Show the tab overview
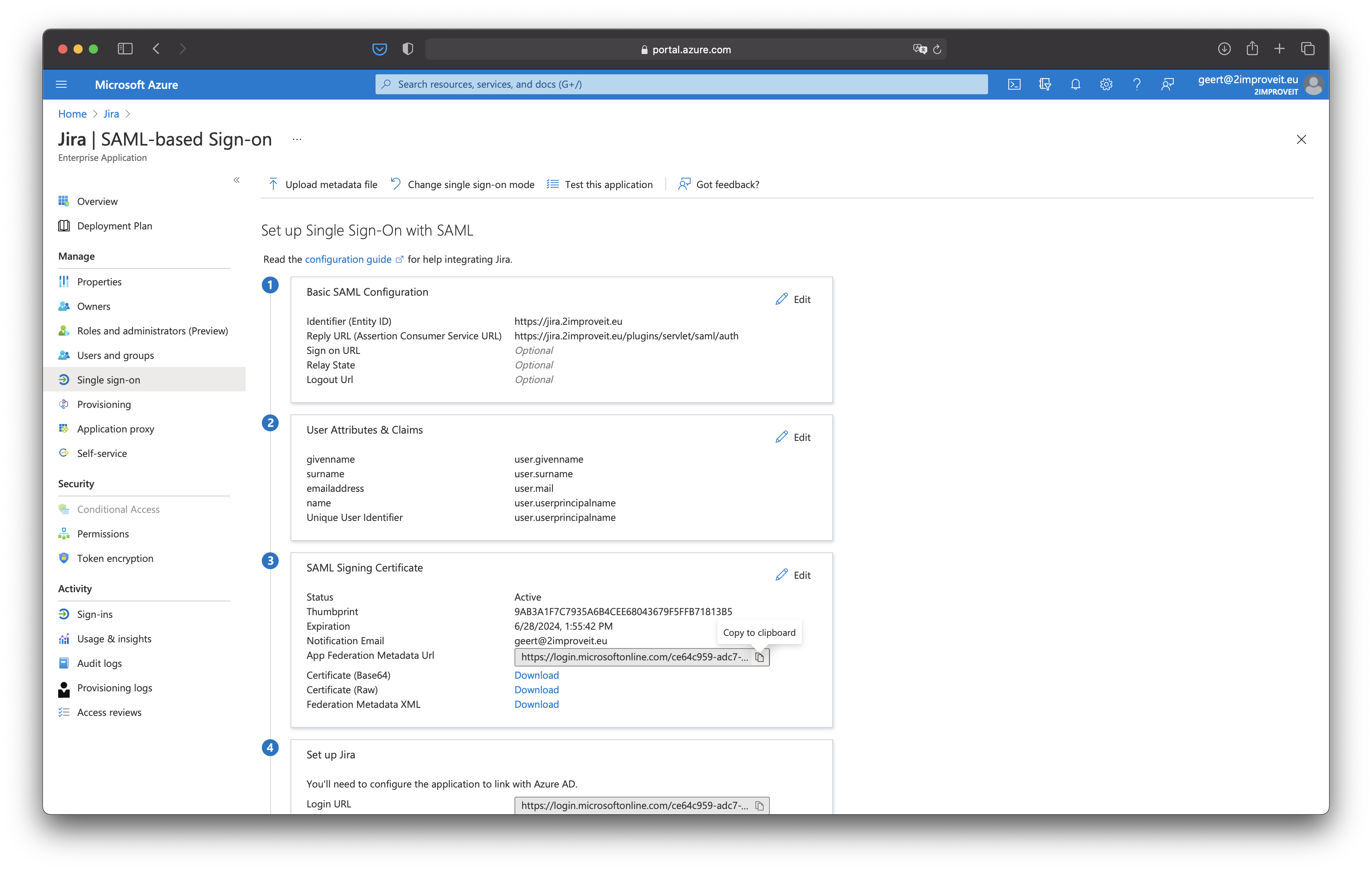1372x871 pixels. click(1308, 49)
